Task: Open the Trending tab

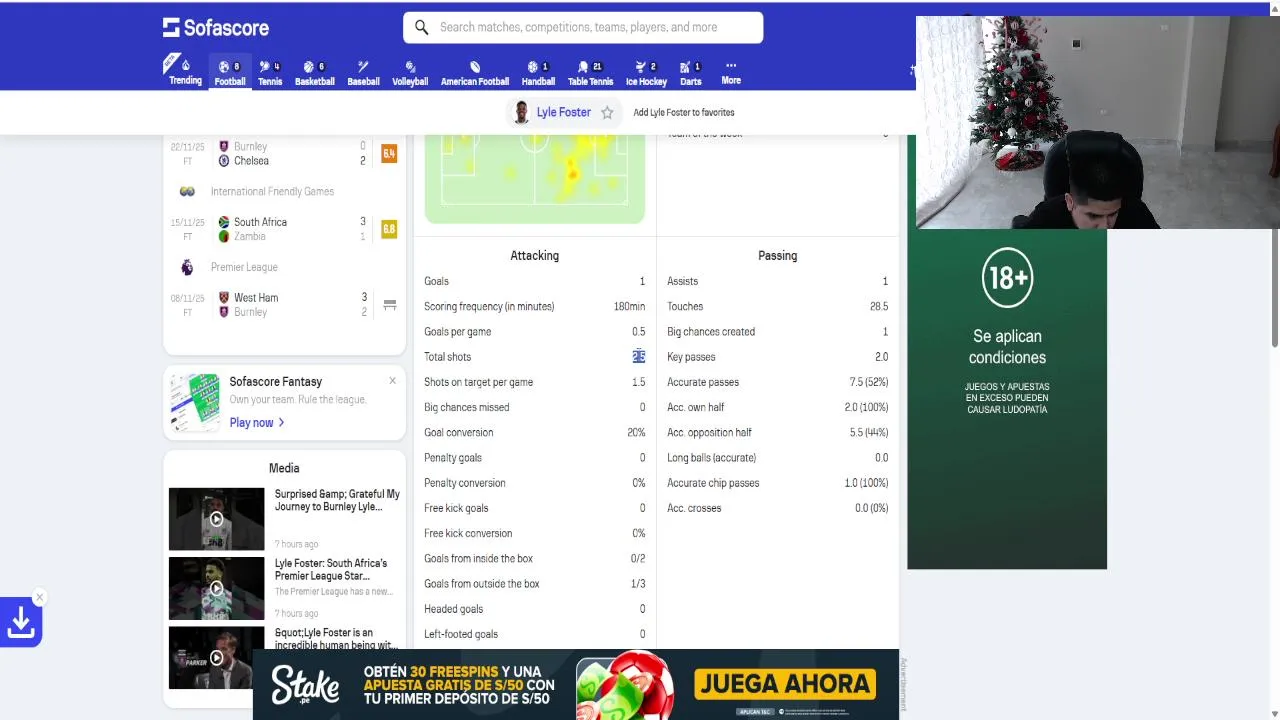Action: coord(185,71)
